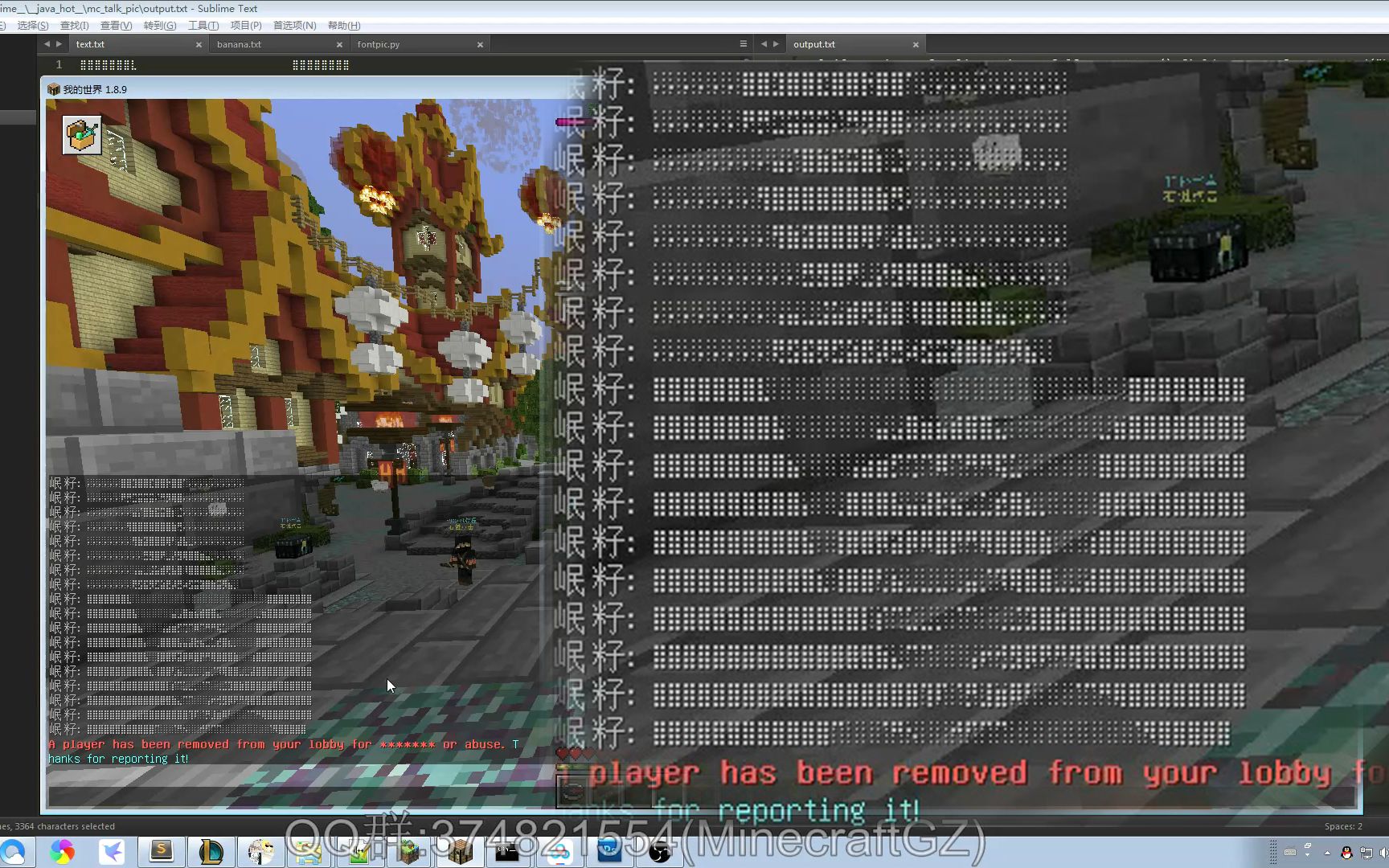Open the QQ penguin tray icon

[1346, 853]
